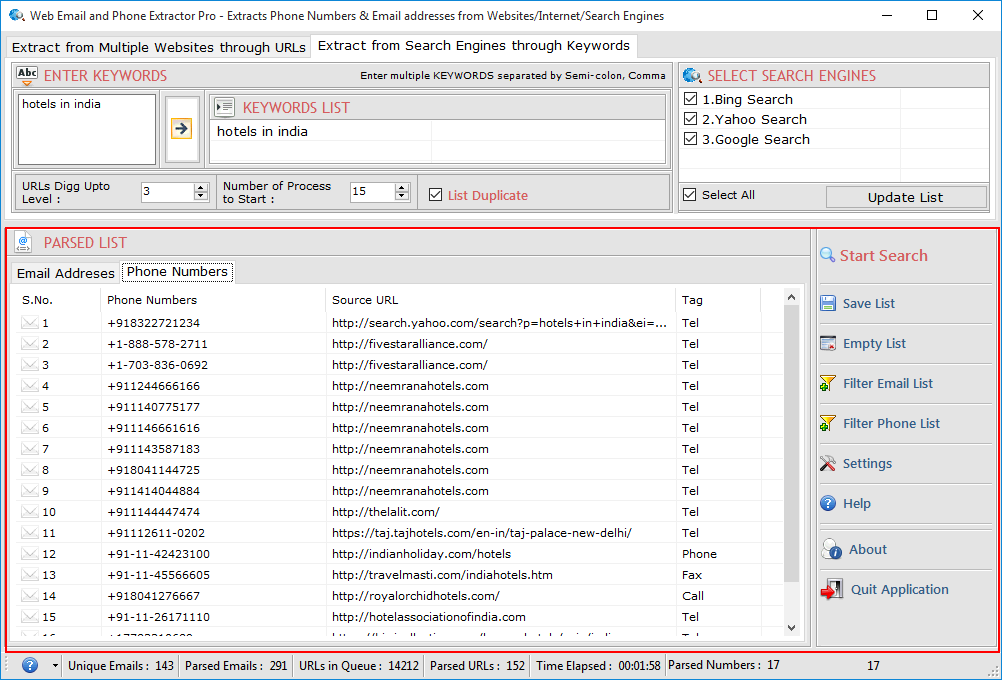The image size is (1002, 680).
Task: Click the Number of Process field
Action: 372,192
